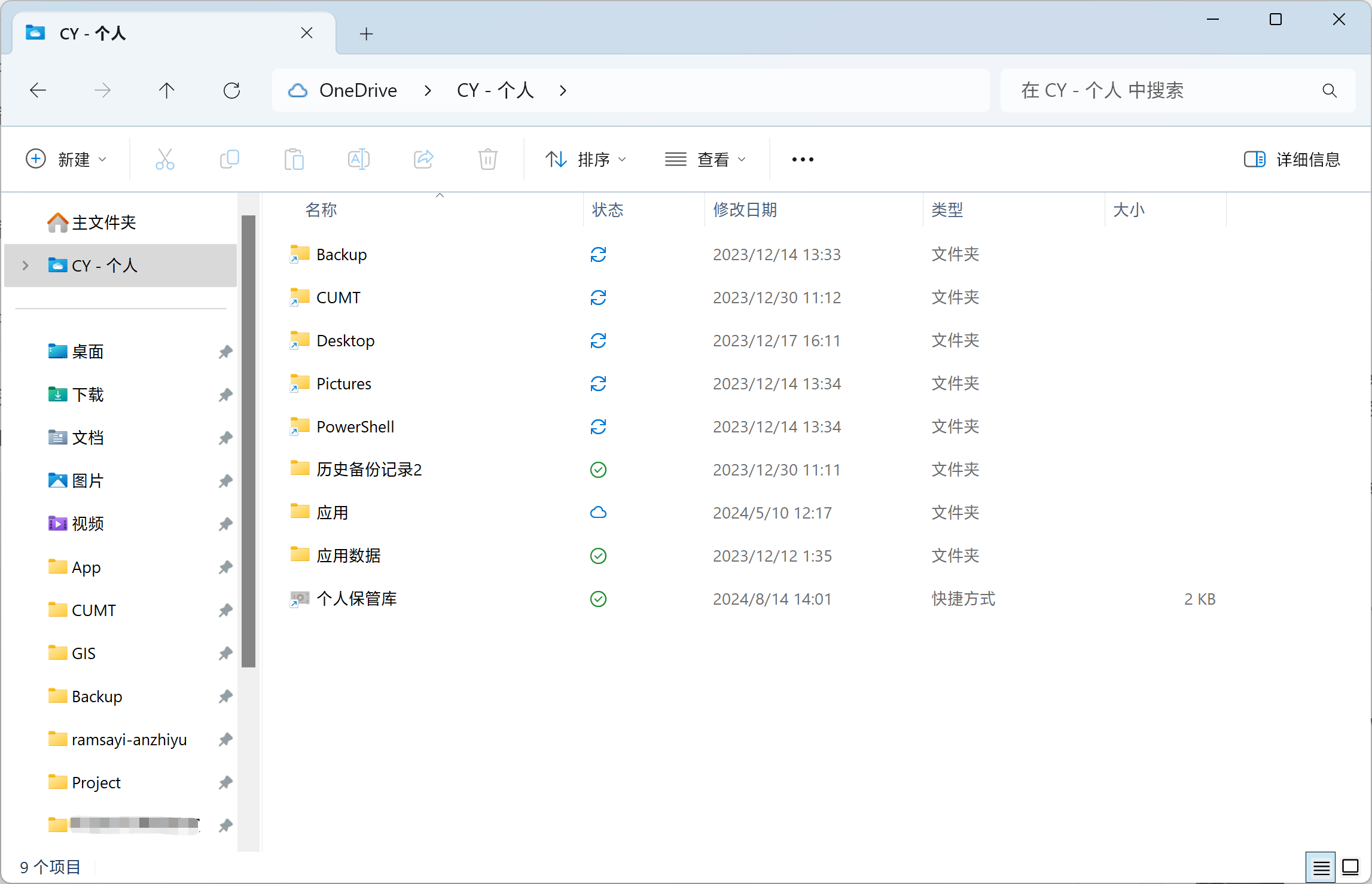Click the navigation pane scrollbar

tap(248, 441)
